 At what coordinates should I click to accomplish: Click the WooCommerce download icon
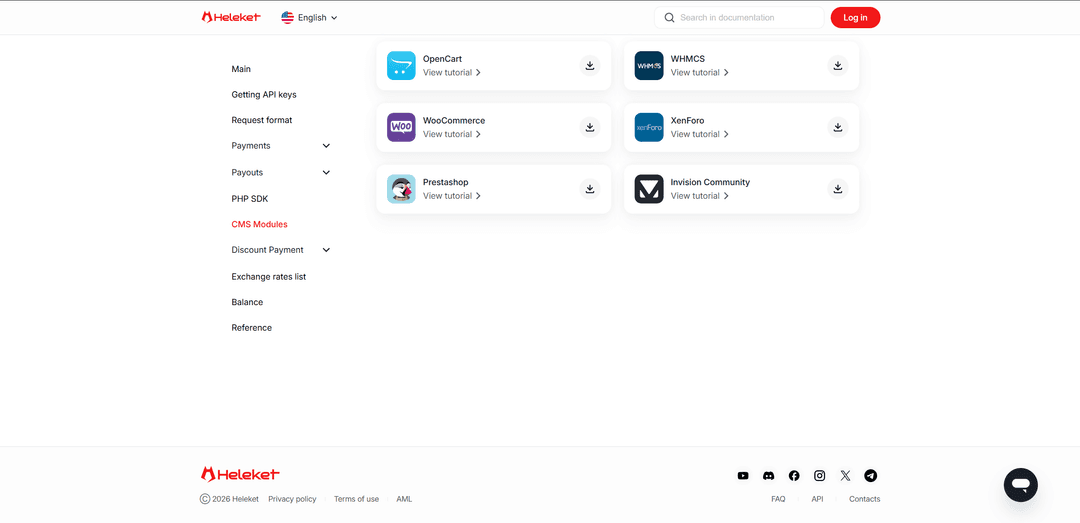[590, 128]
